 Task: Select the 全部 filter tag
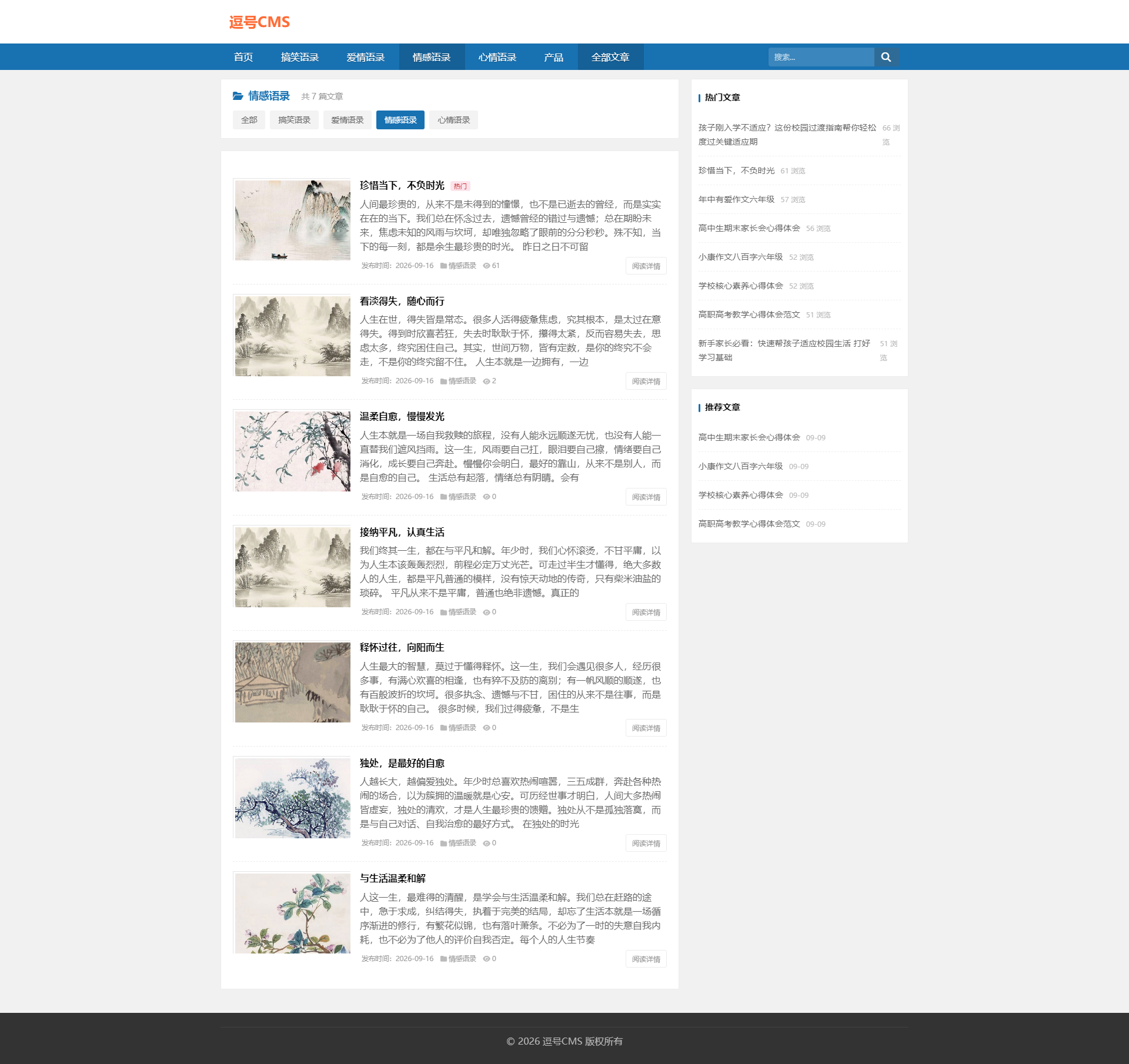click(249, 120)
